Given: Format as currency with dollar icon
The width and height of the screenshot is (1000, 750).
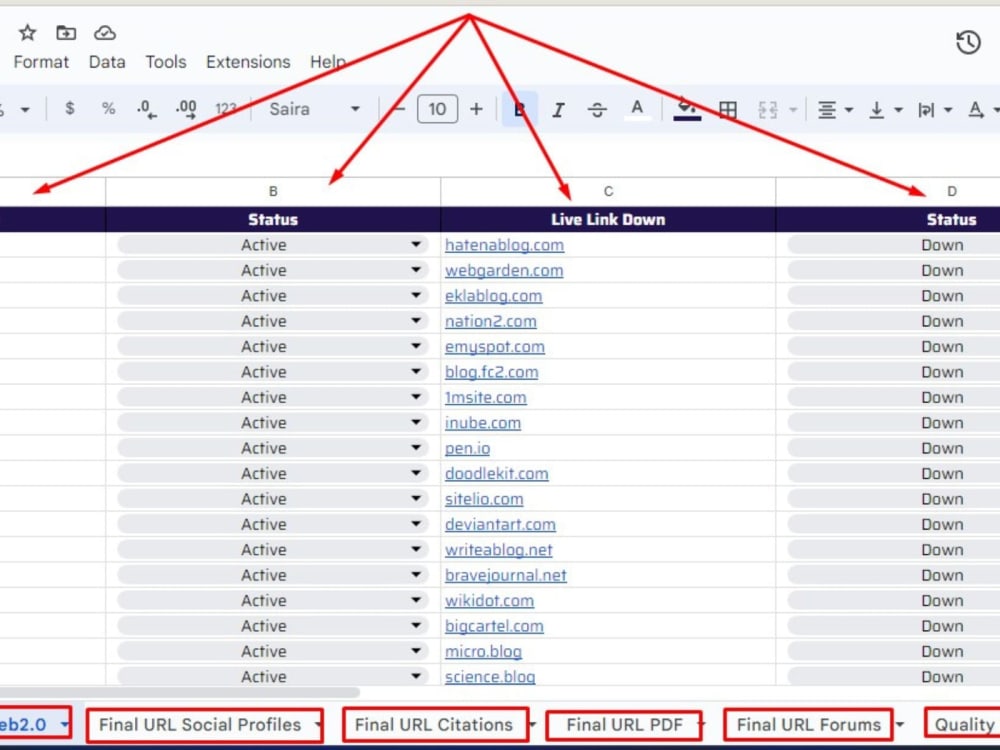Looking at the screenshot, I should tap(70, 108).
